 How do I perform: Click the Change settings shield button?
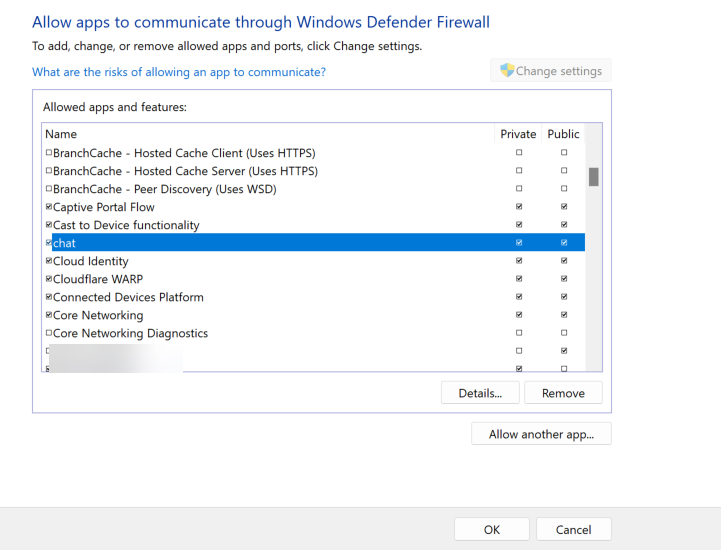coord(550,70)
